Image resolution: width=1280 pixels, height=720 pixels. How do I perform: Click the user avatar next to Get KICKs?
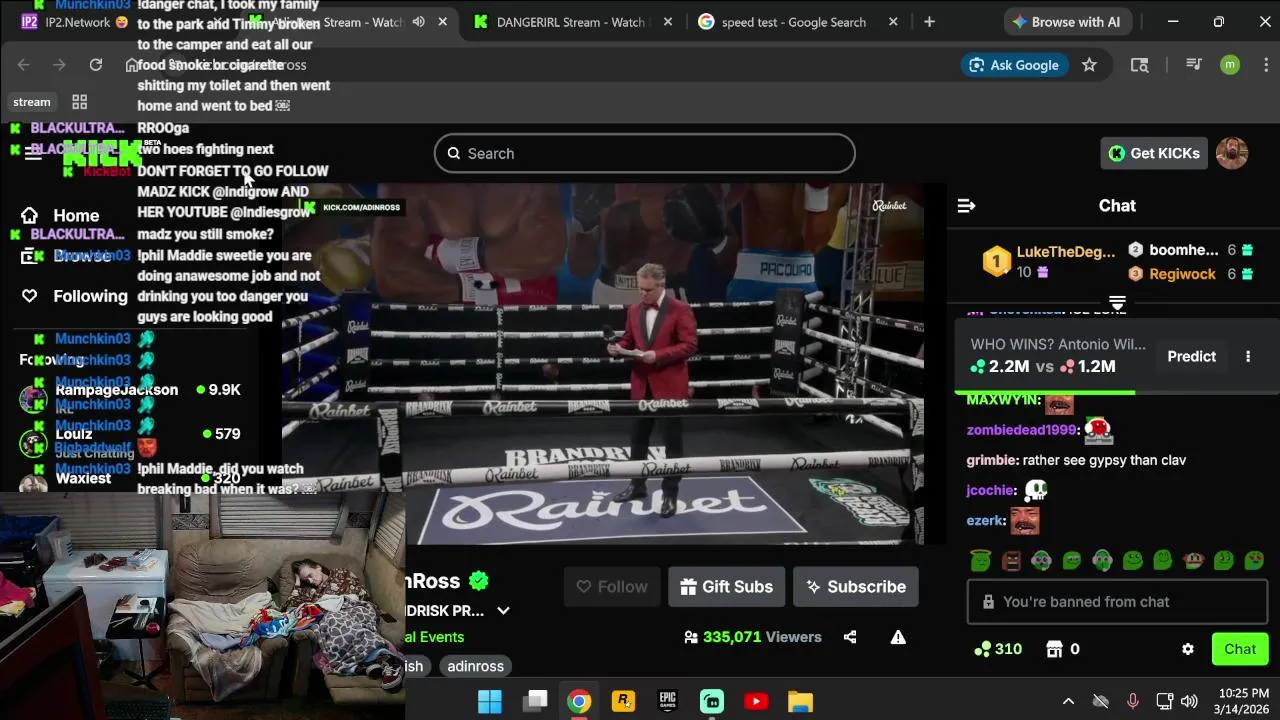(x=1232, y=153)
